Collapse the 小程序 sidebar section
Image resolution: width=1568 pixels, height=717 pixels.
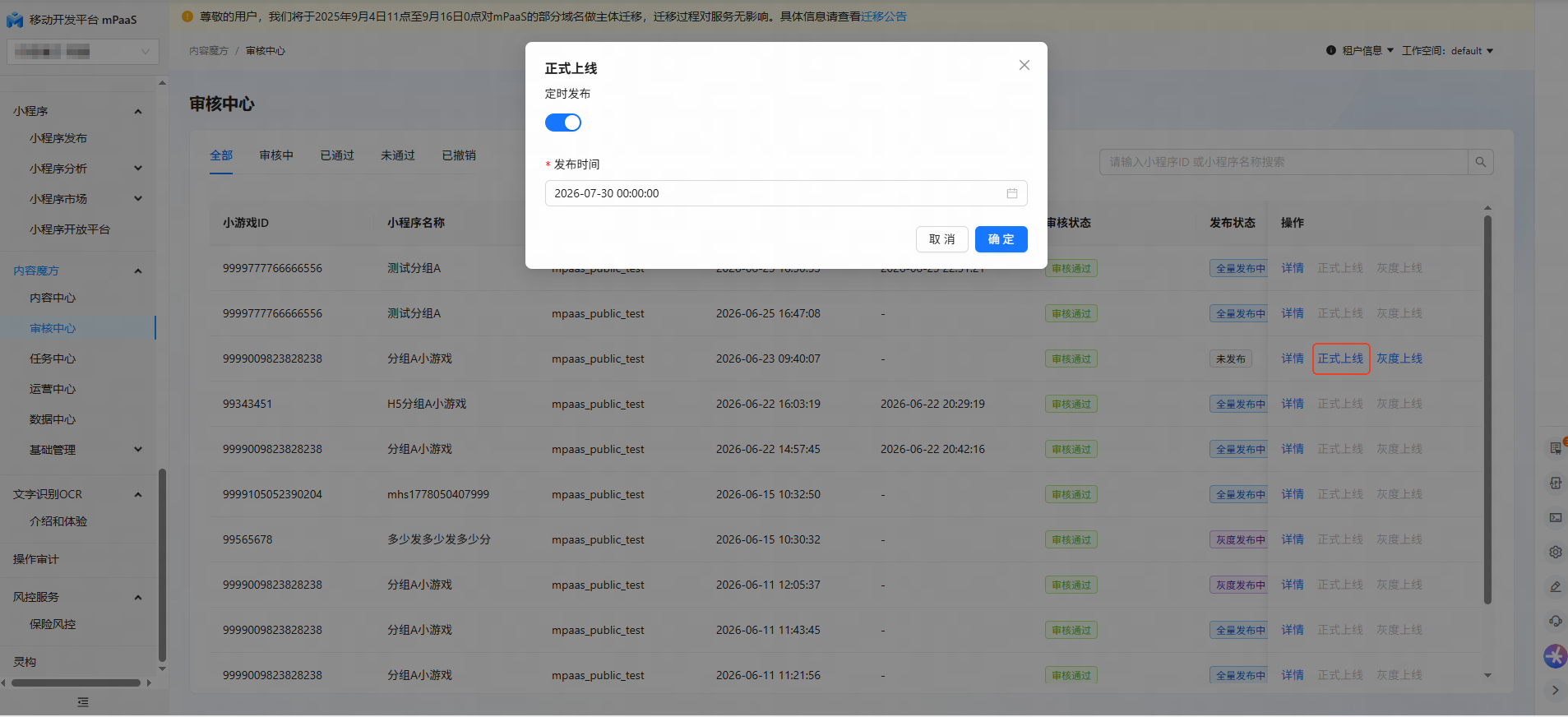(138, 111)
